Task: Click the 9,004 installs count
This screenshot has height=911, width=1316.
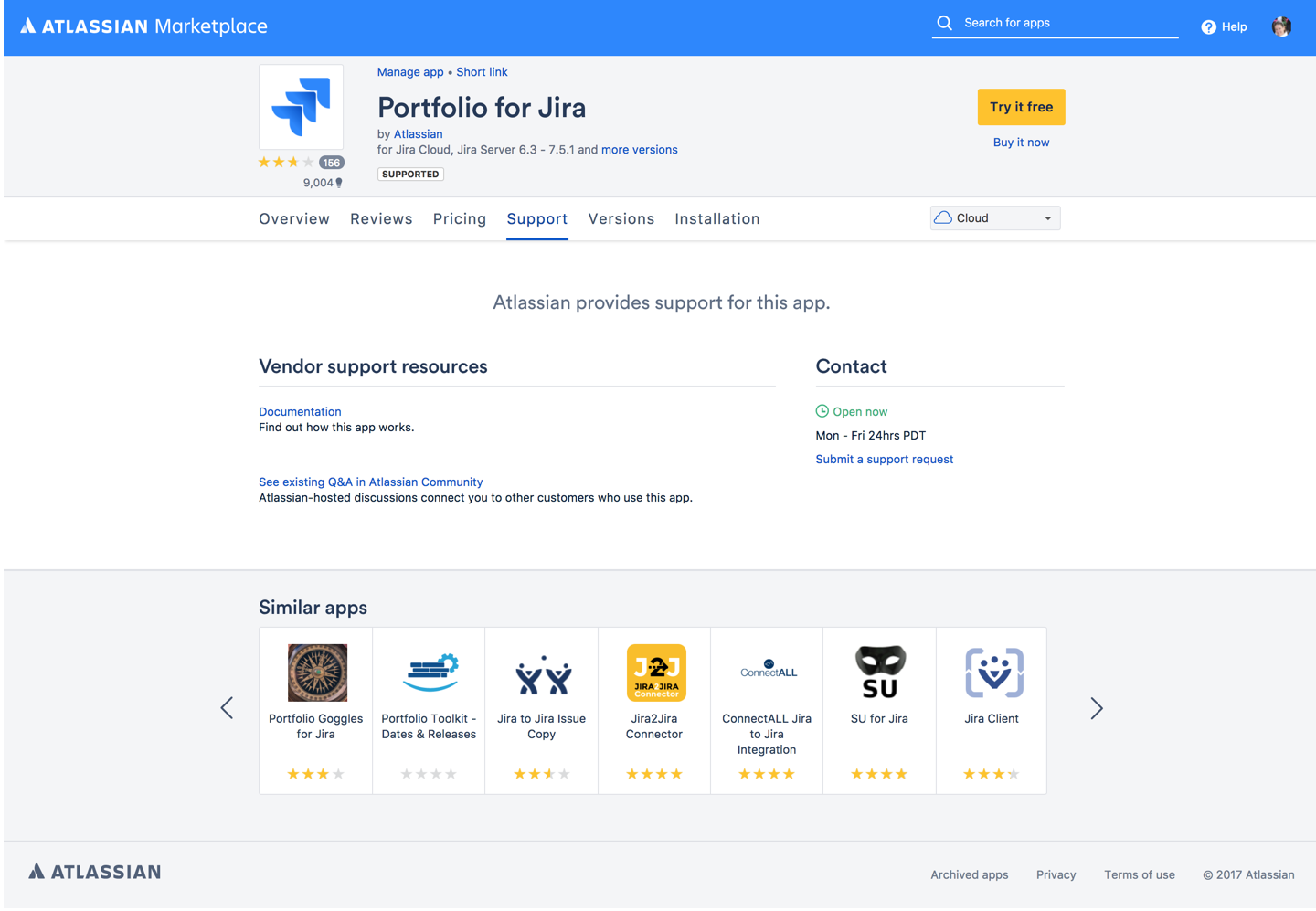Action: (323, 183)
